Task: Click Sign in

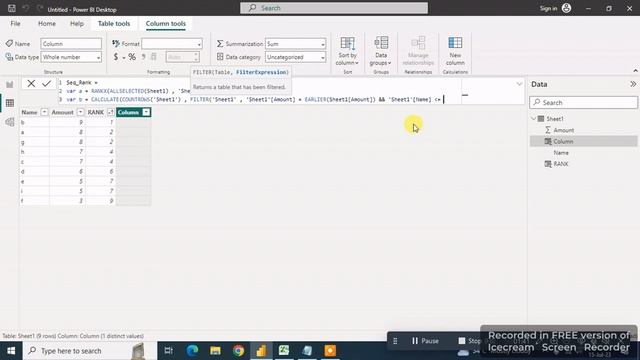Action: click(548, 8)
